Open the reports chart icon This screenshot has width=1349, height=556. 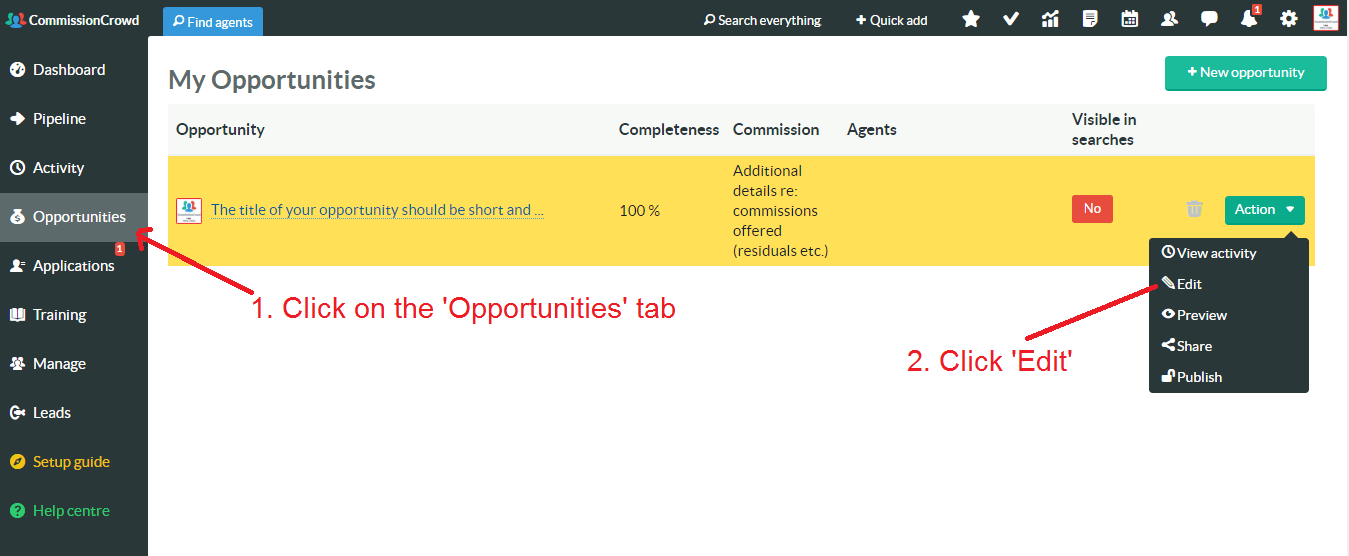point(1050,19)
